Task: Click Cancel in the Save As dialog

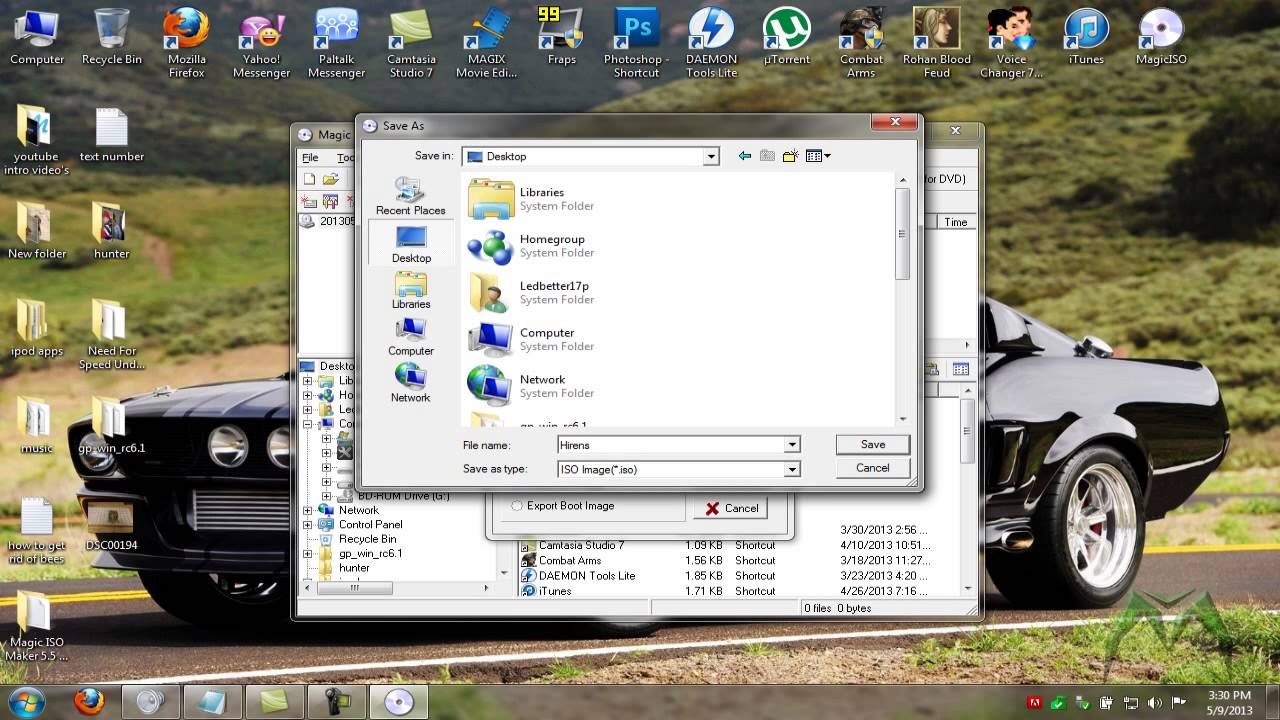Action: click(873, 468)
